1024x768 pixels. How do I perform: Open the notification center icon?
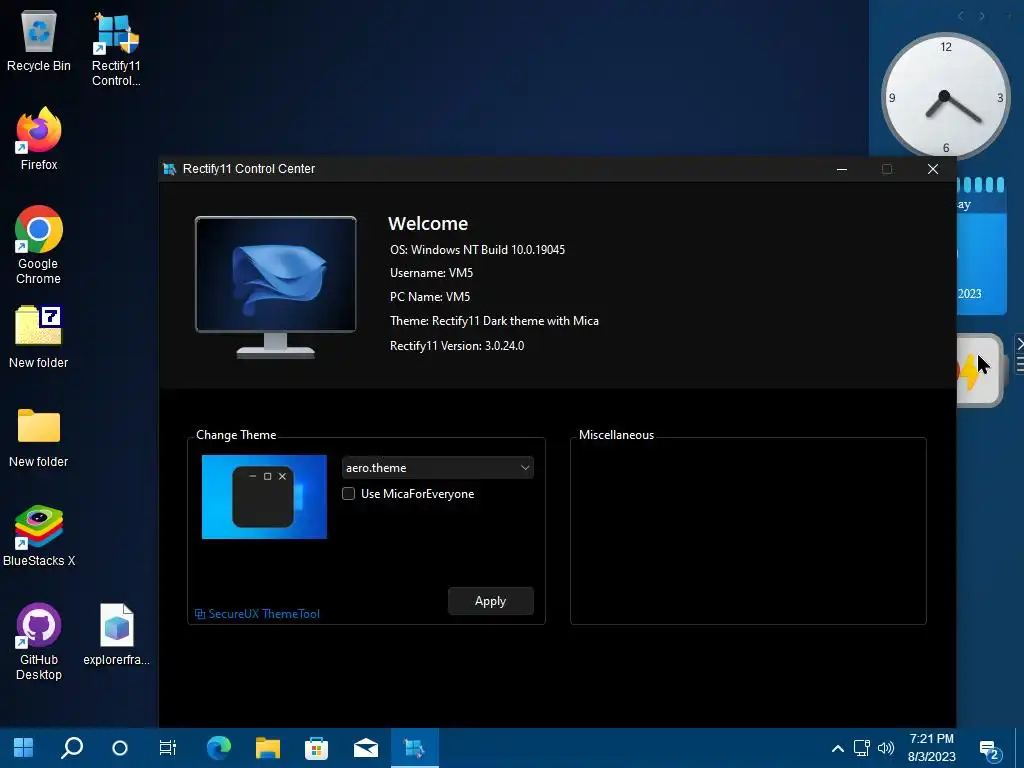(x=990, y=750)
